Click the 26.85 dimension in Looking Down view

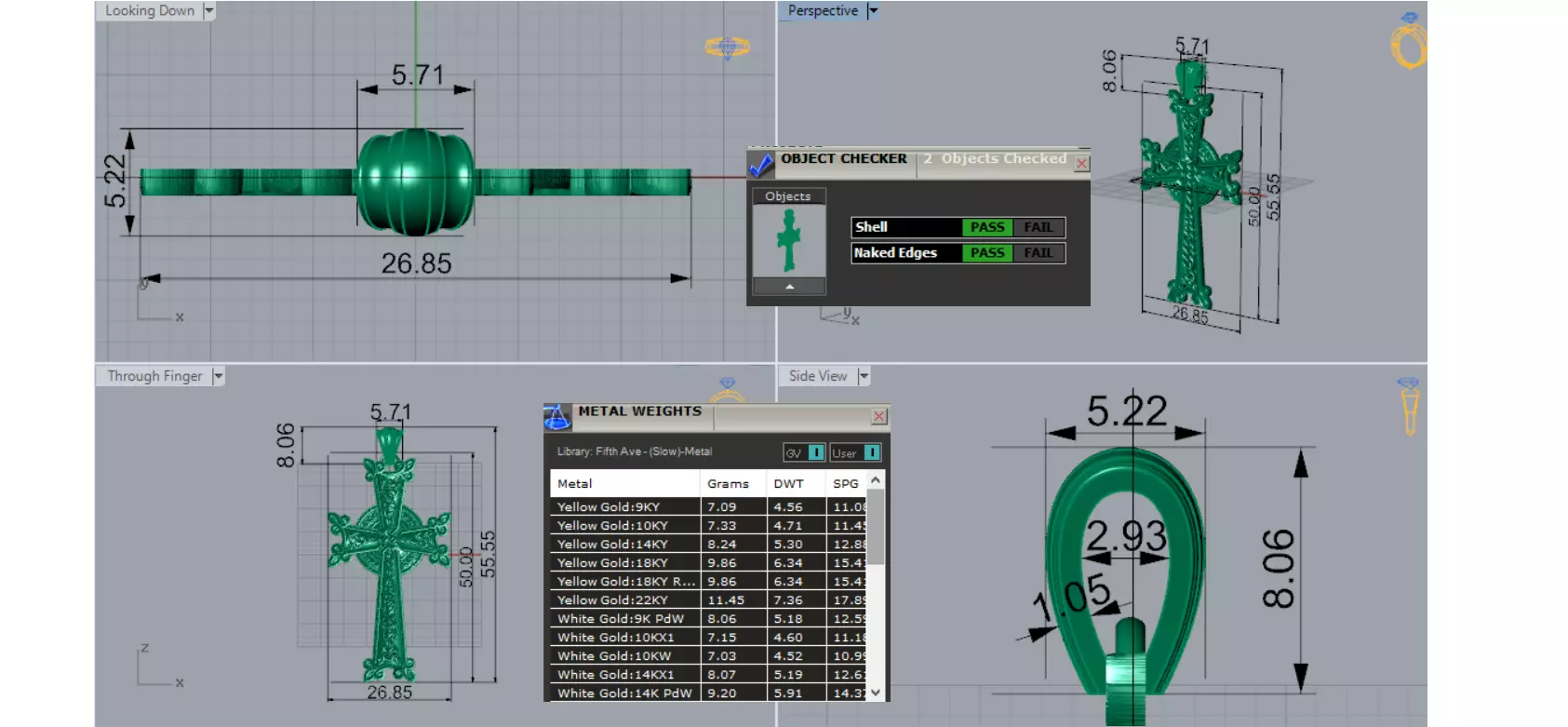pos(416,264)
